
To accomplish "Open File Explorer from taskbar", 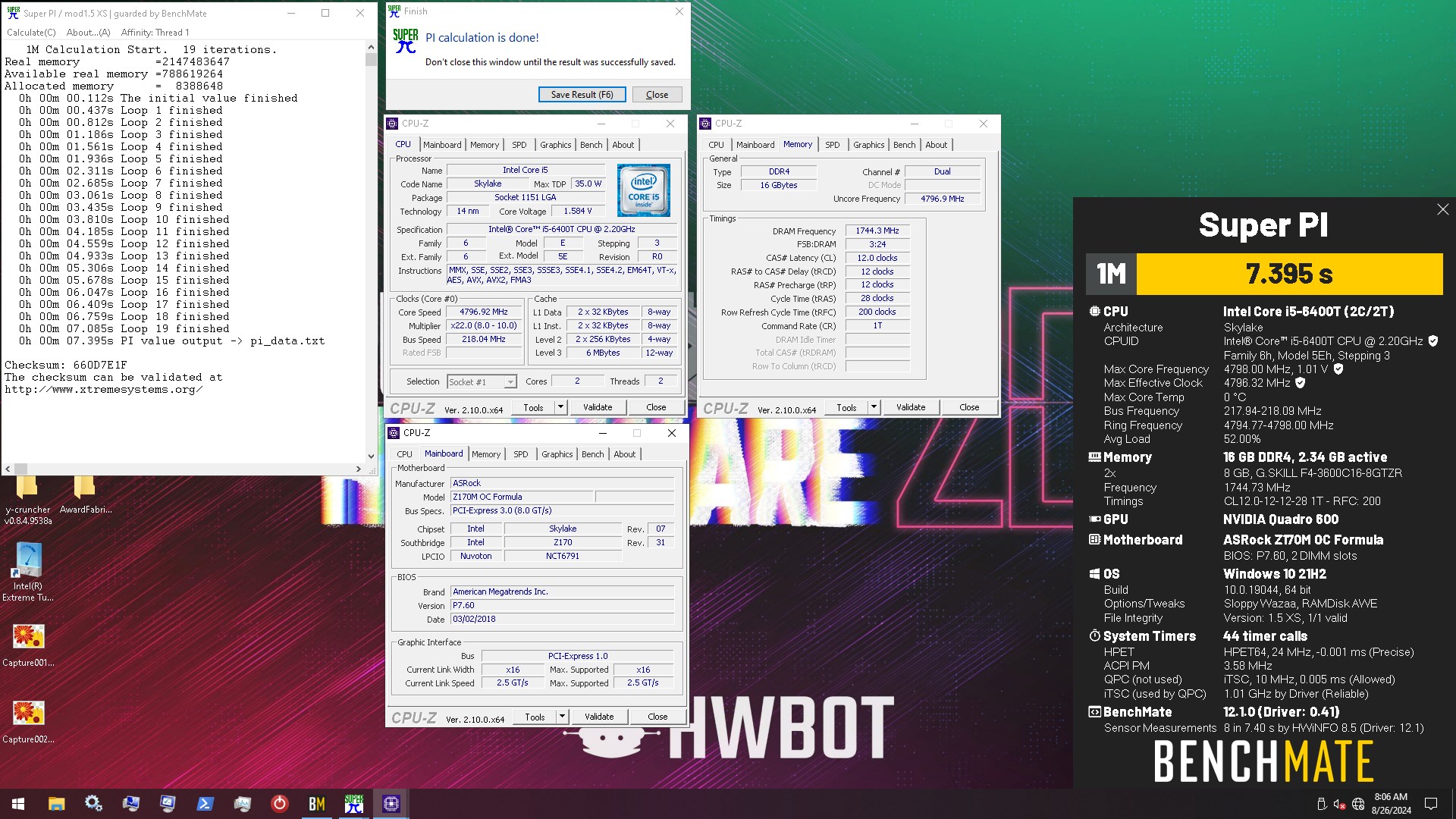I will click(x=56, y=804).
